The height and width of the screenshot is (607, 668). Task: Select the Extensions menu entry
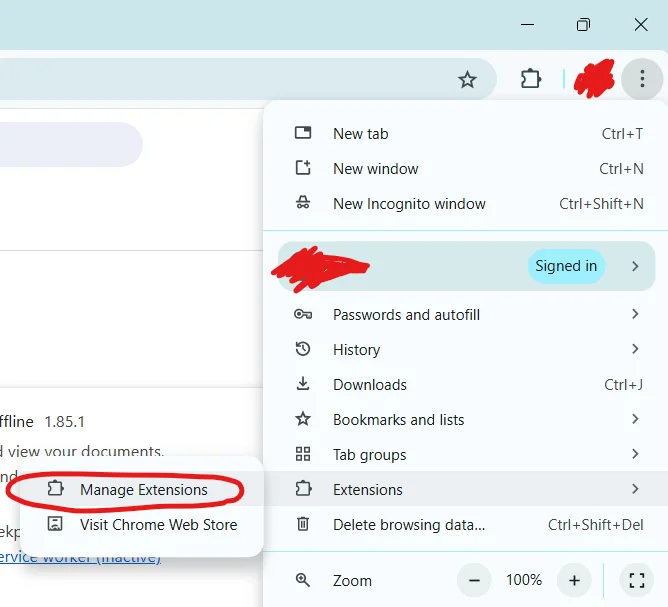tap(465, 489)
